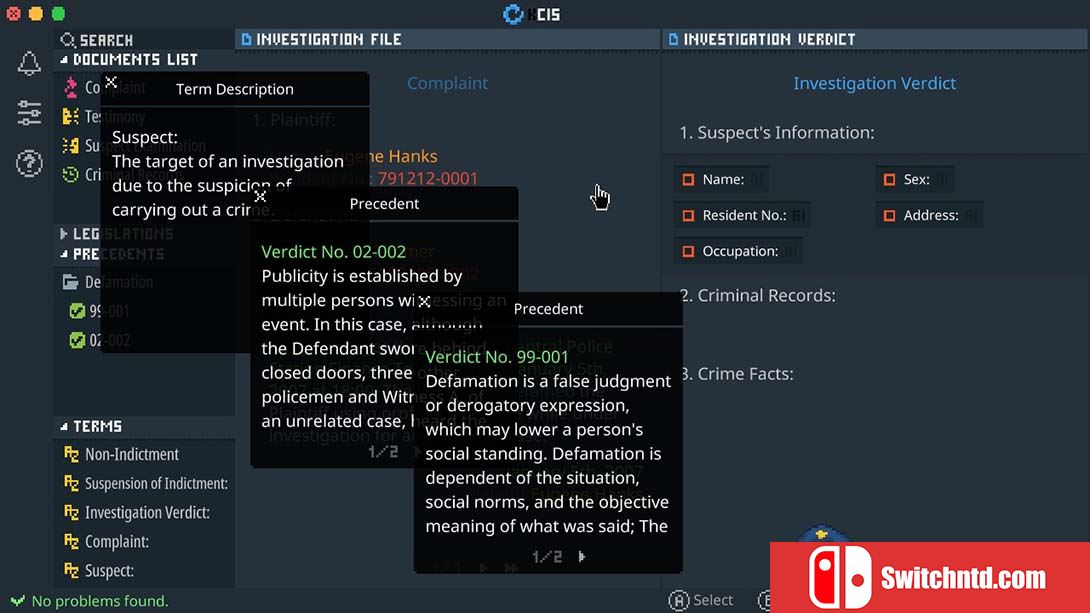Image resolution: width=1090 pixels, height=613 pixels.
Task: Select the Defamation folder icon under Precedents
Action: point(70,282)
